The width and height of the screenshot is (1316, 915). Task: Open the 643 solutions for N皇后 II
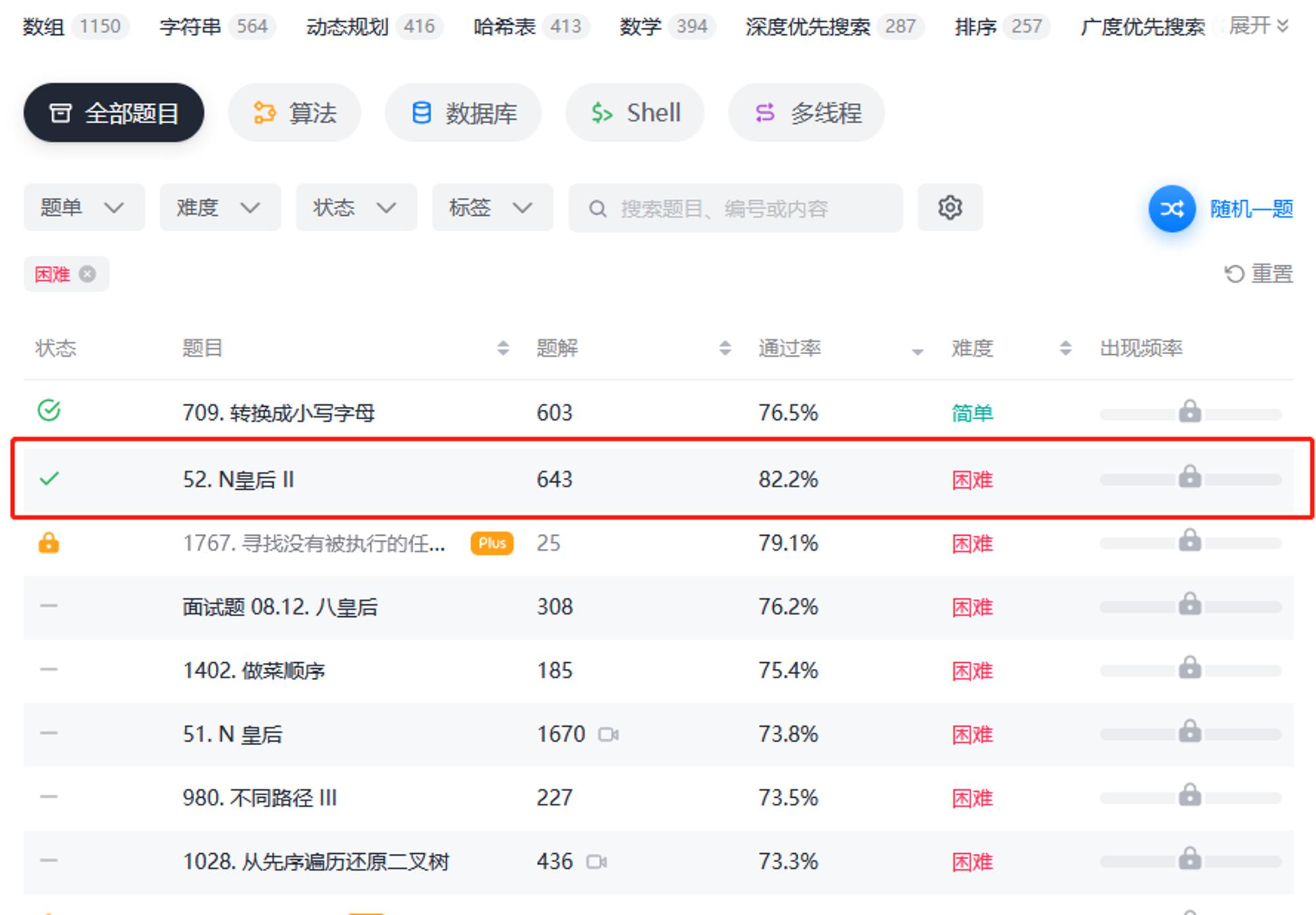click(555, 479)
